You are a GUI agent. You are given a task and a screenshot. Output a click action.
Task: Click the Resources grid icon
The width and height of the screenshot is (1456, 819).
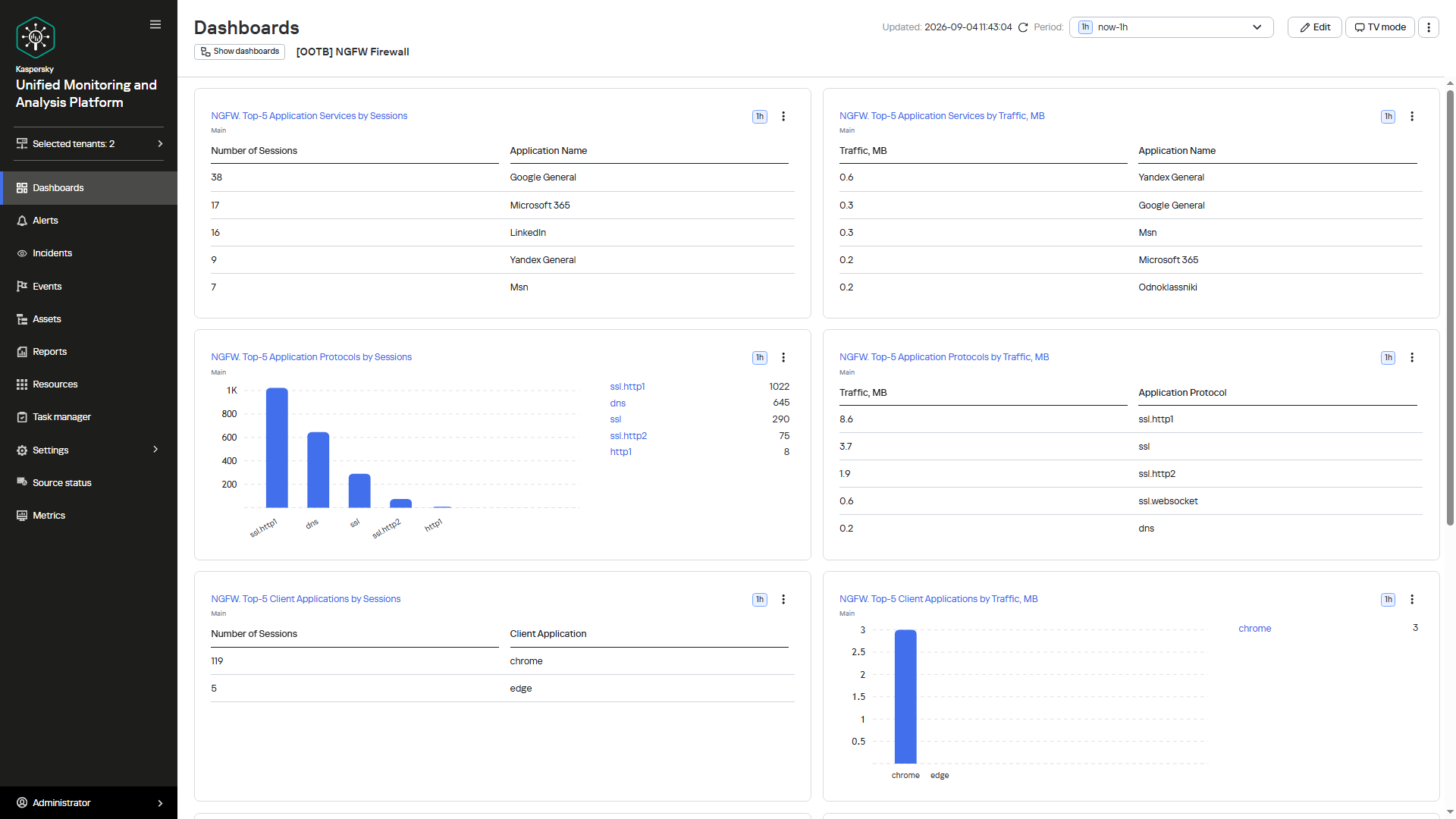22,384
